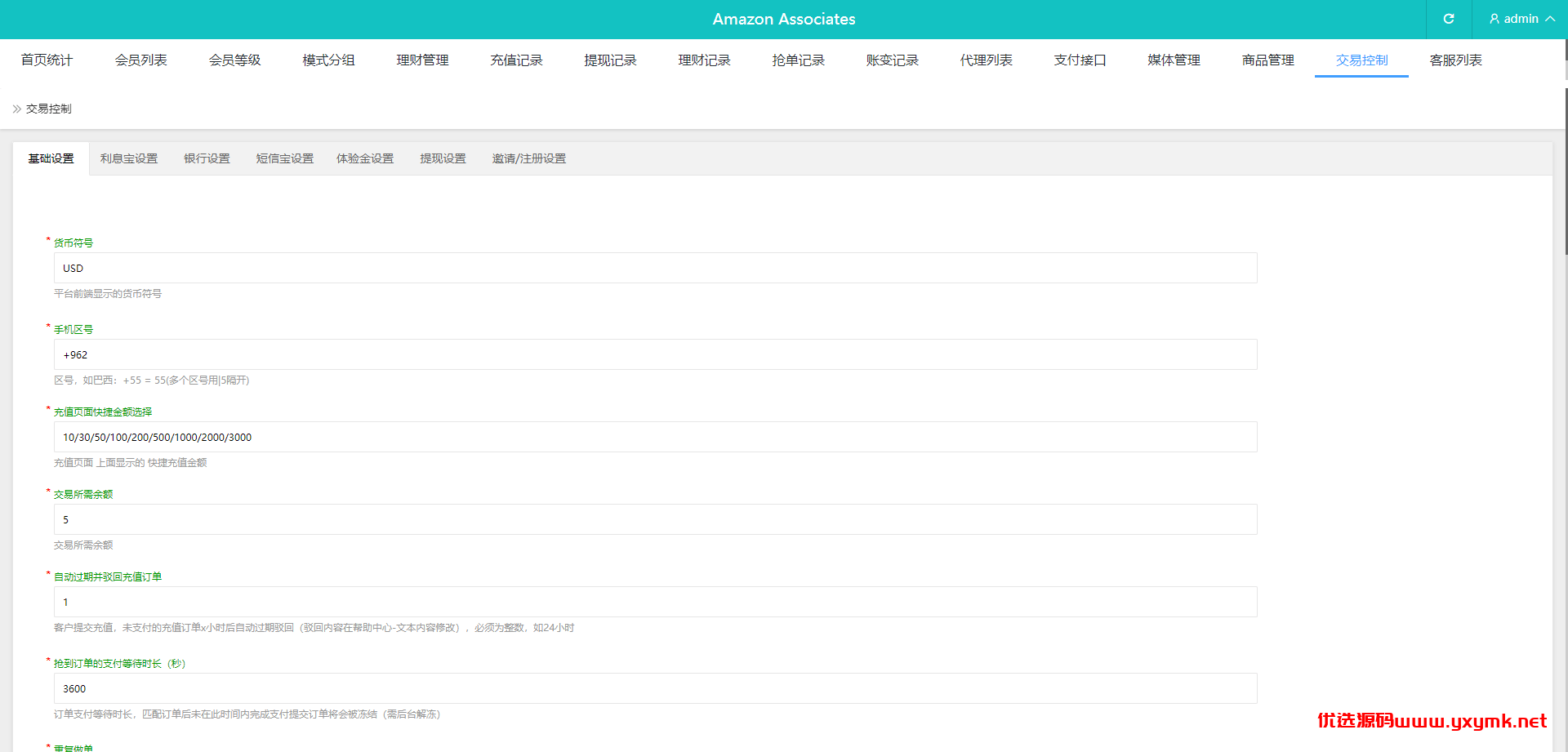Click the 平台前端显示的货币符号 hint text
This screenshot has height=752, width=1568.
(108, 293)
